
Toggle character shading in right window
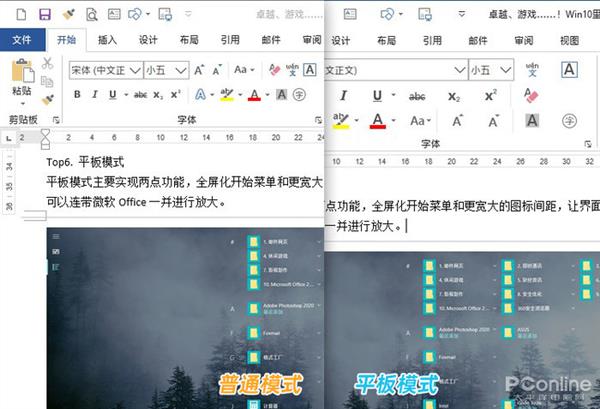pyautogui.click(x=532, y=121)
